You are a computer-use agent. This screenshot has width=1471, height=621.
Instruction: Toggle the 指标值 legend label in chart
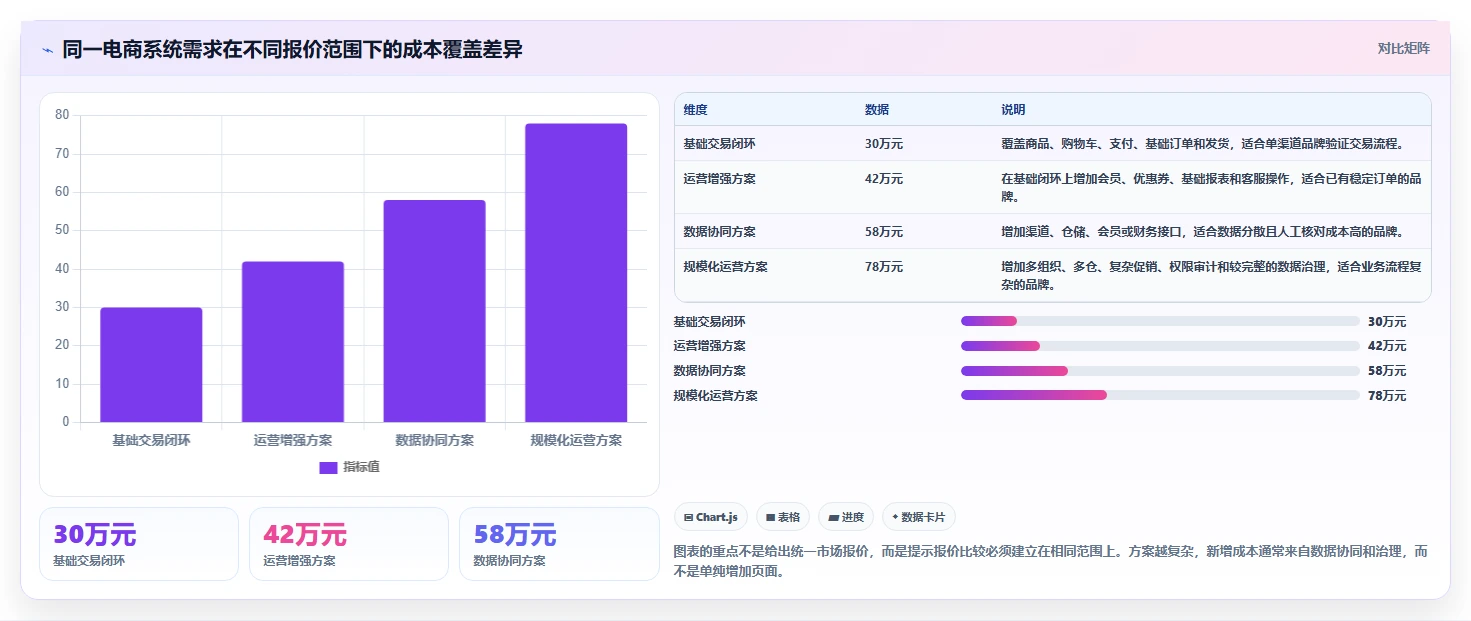coord(361,467)
